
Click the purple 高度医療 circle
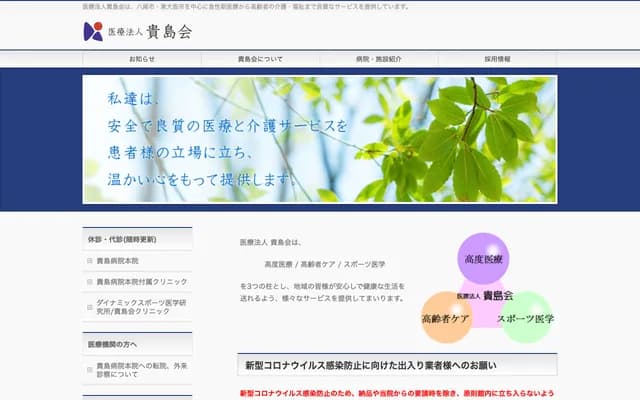pos(483,258)
